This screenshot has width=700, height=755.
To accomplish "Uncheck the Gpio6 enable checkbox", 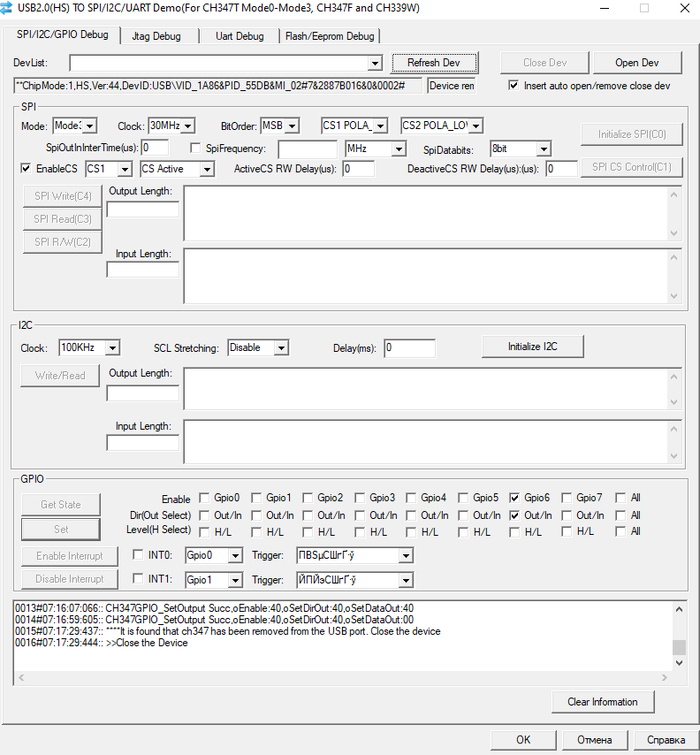I will (515, 498).
